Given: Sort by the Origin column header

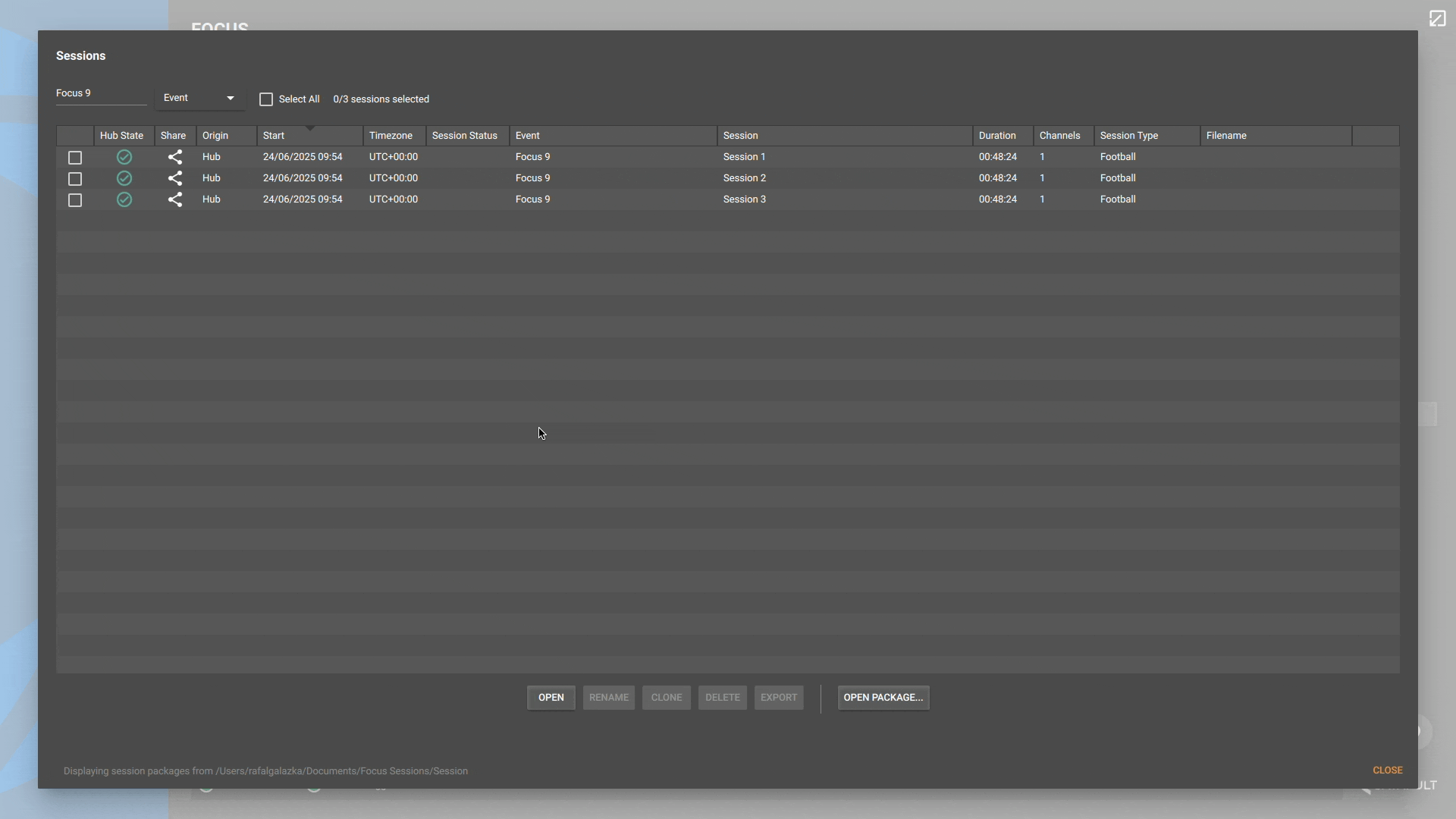Looking at the screenshot, I should 227,136.
